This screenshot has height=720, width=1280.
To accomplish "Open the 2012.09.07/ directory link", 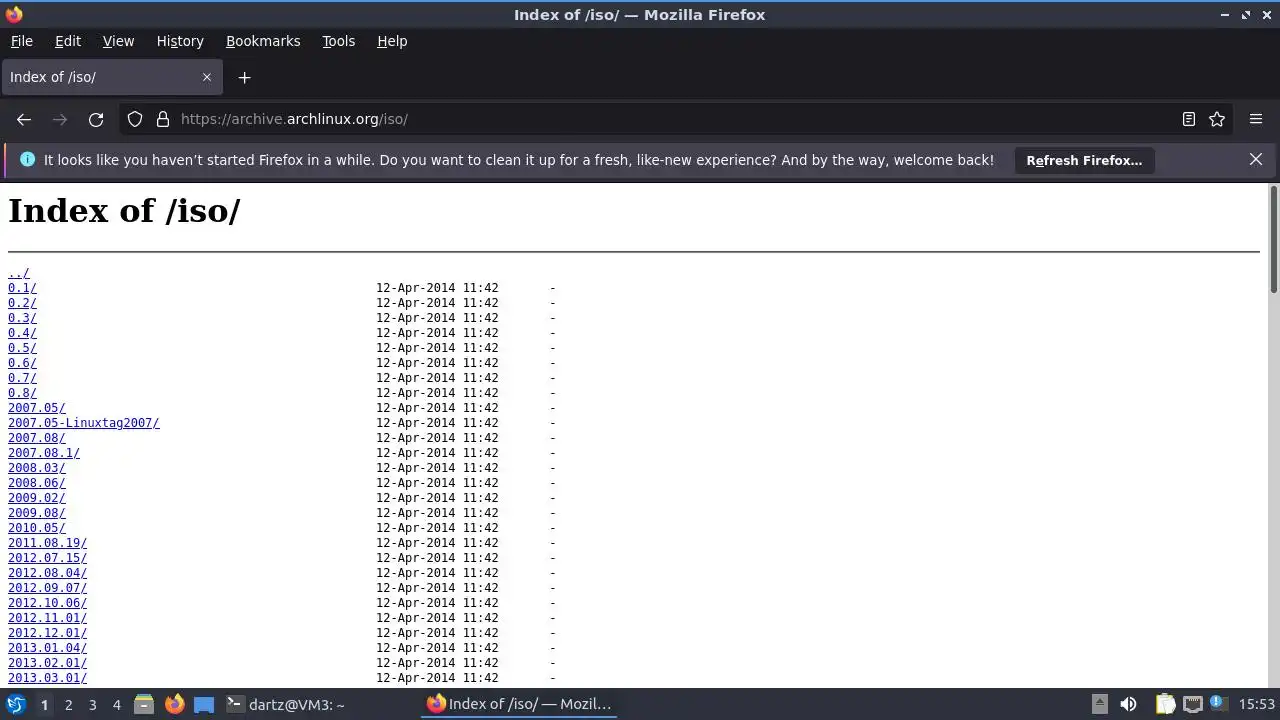I will [47, 588].
